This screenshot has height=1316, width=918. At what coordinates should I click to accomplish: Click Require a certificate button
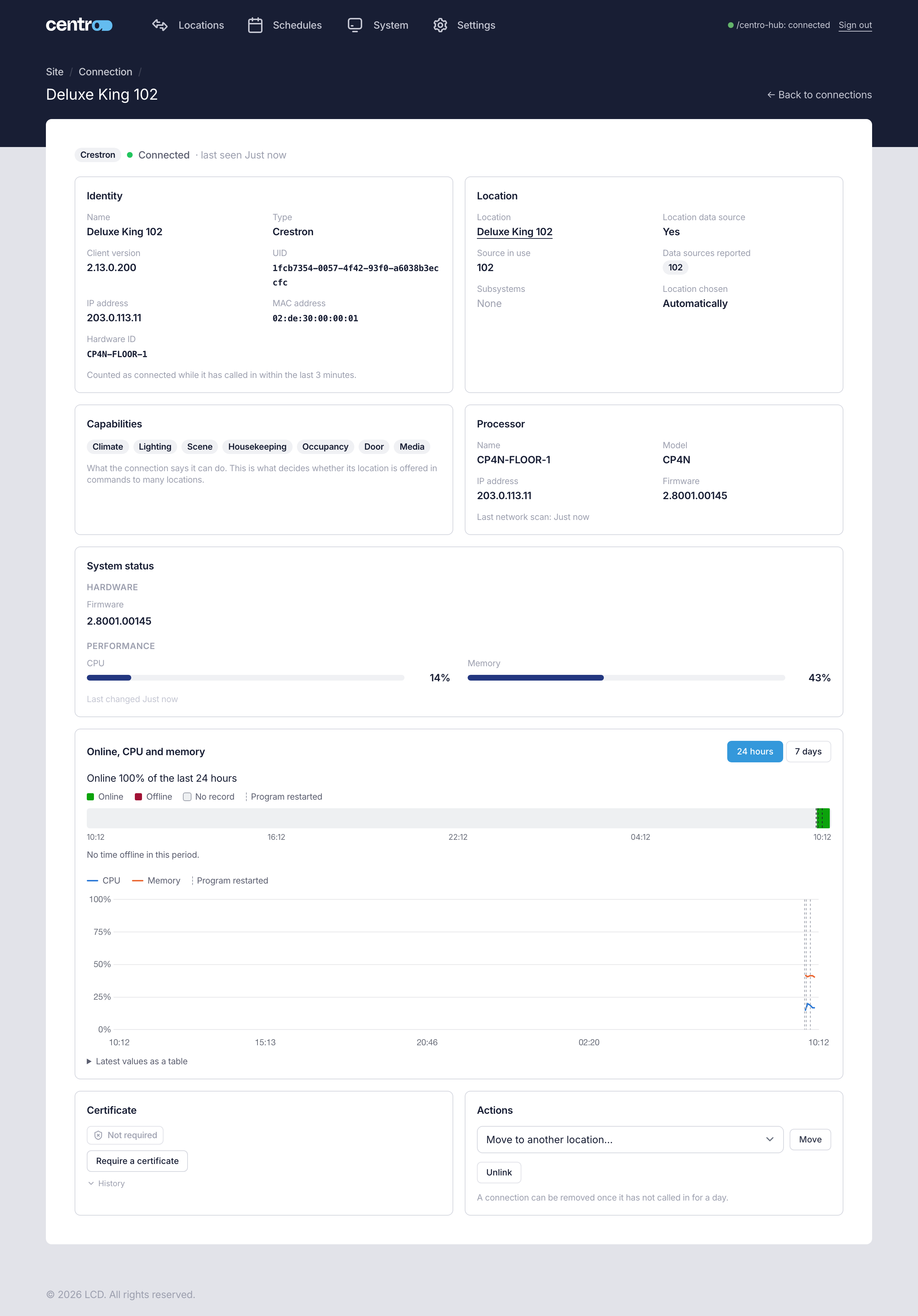pyautogui.click(x=137, y=1161)
